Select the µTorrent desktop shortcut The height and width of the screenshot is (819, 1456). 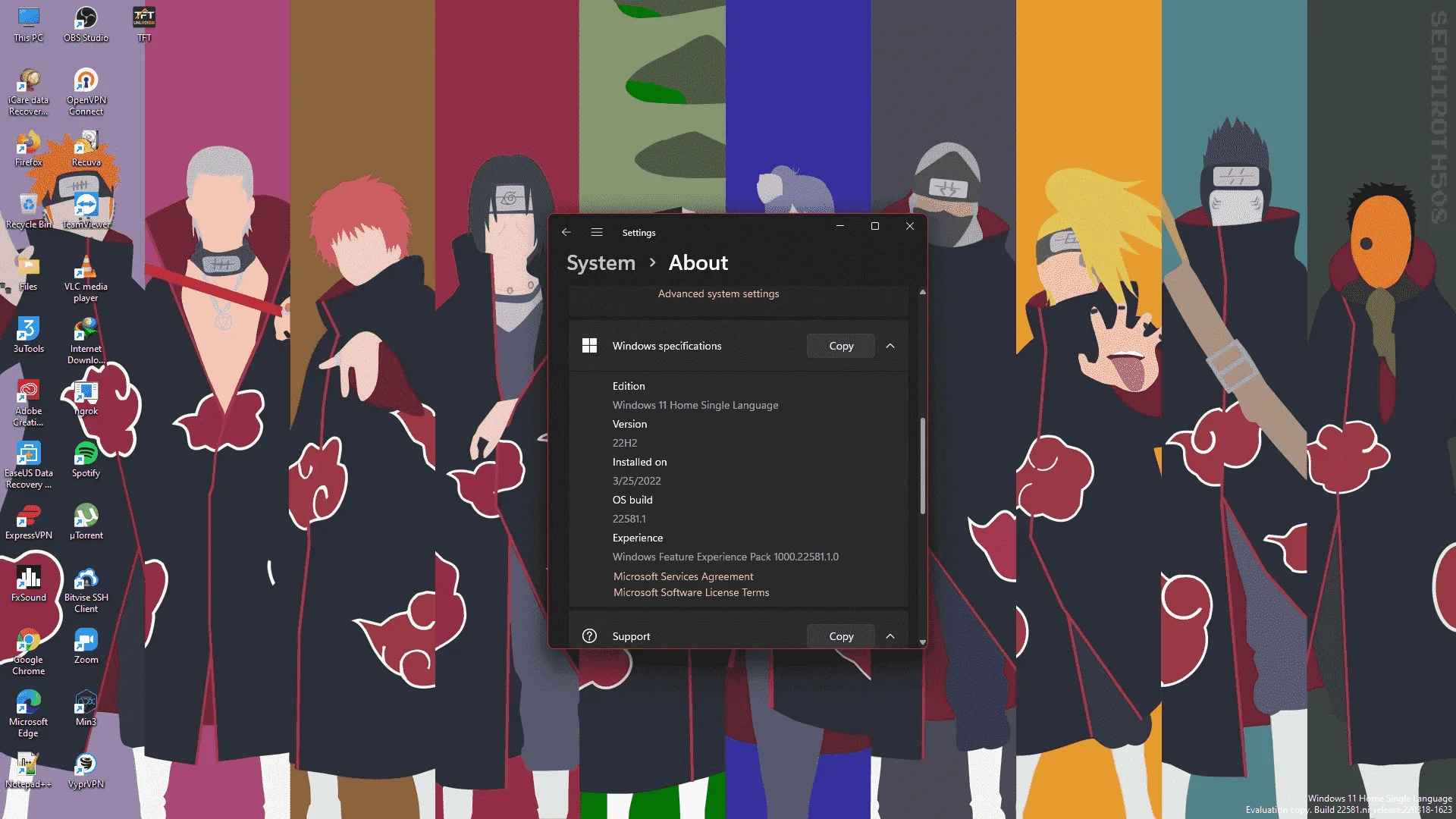point(86,522)
